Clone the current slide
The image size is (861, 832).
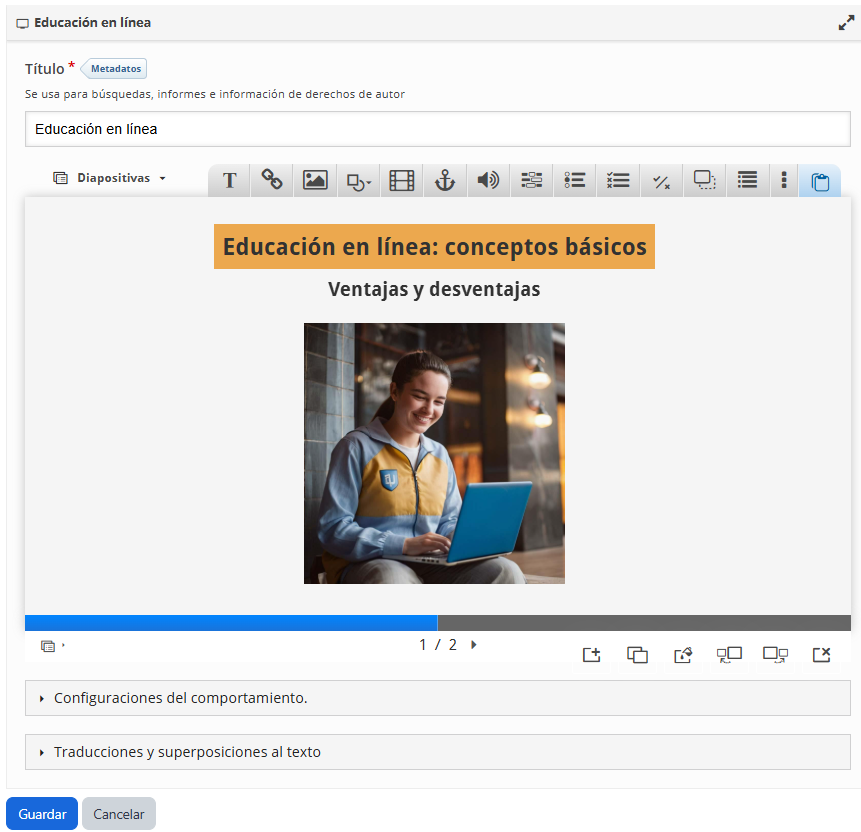coord(637,655)
